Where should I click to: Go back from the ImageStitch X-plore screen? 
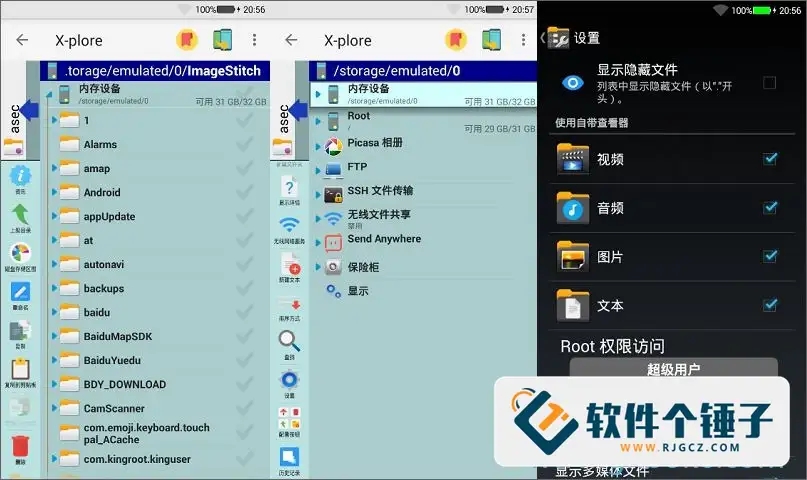[22, 40]
